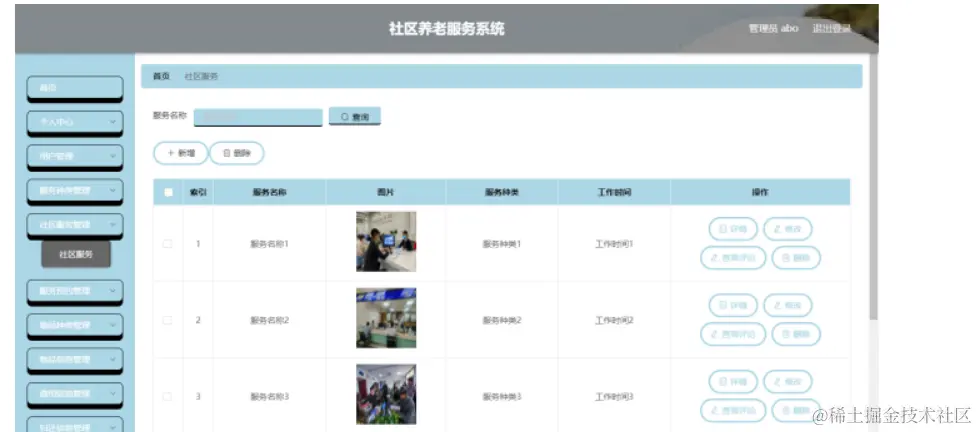Click 退出登录 to log out
Image resolution: width=978 pixels, height=432 pixels.
831,29
